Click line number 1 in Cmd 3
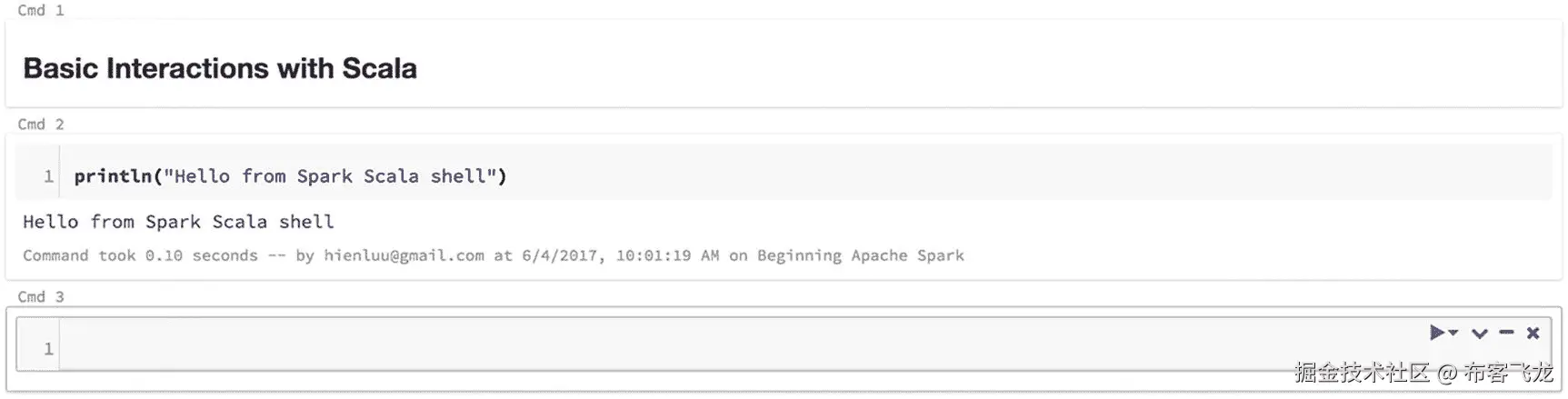 tap(48, 349)
